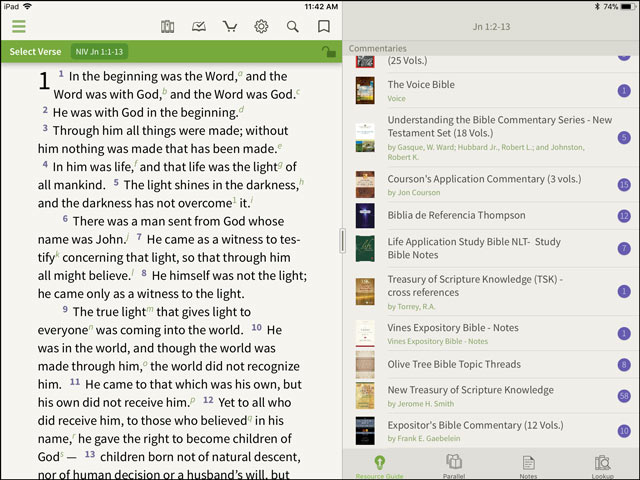Switch to the Lookup tab

tap(602, 467)
